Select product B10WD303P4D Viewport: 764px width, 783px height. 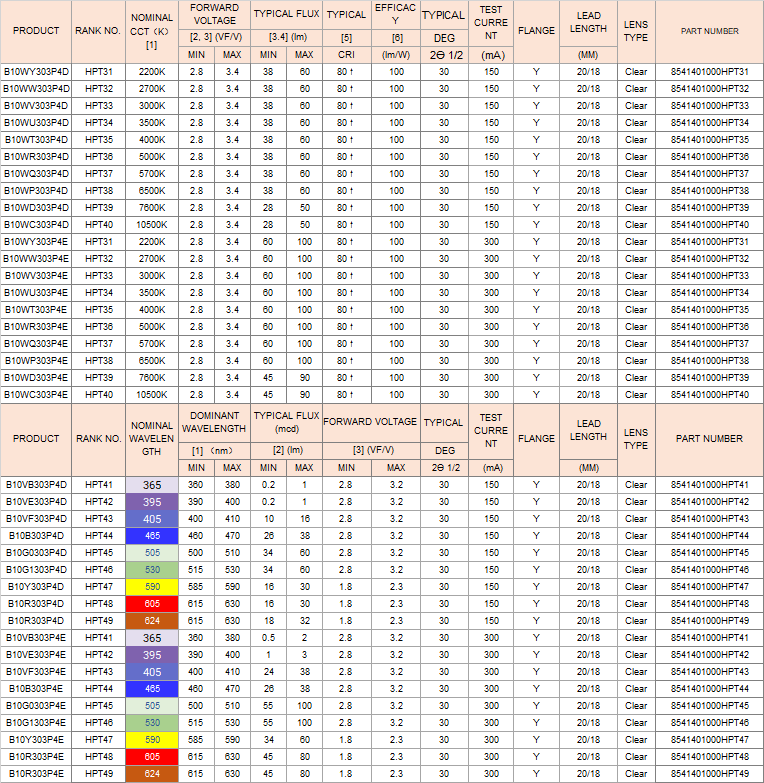[x=36, y=208]
